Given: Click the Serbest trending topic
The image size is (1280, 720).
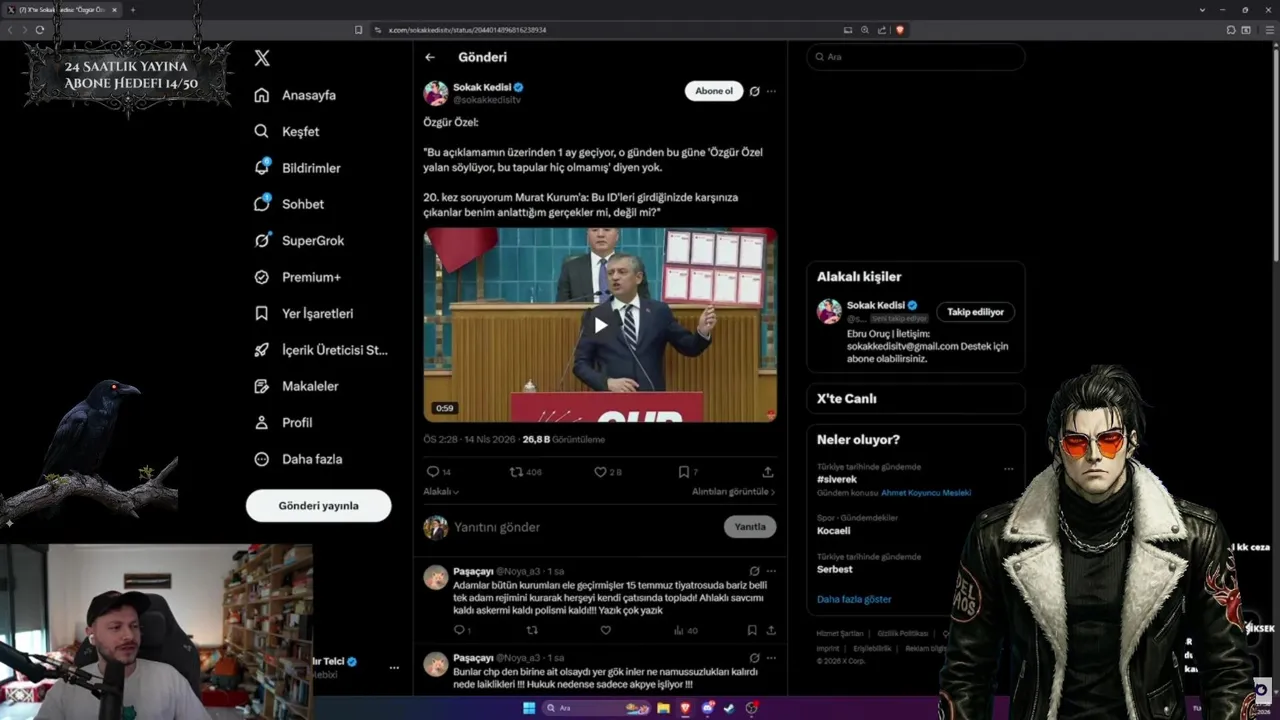Looking at the screenshot, I should coord(835,569).
